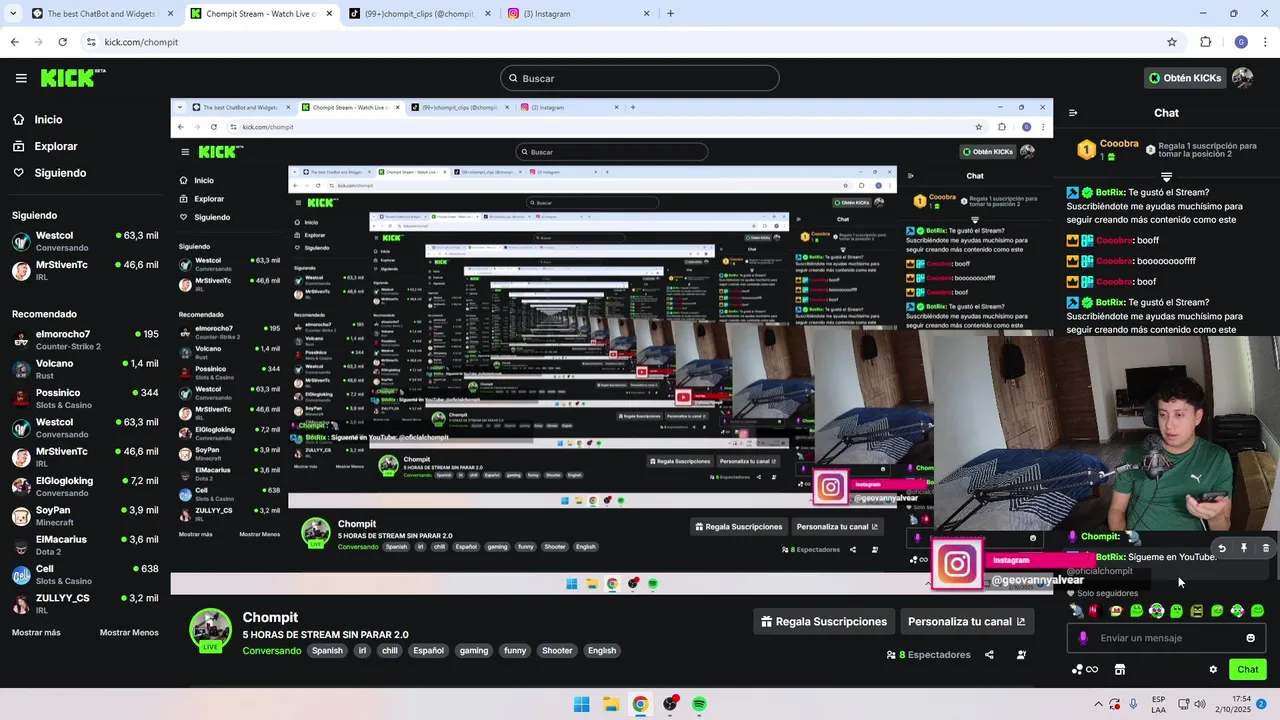The height and width of the screenshot is (720, 1280).
Task: Open Chrome extensions puzzle icon
Action: [x=1205, y=42]
